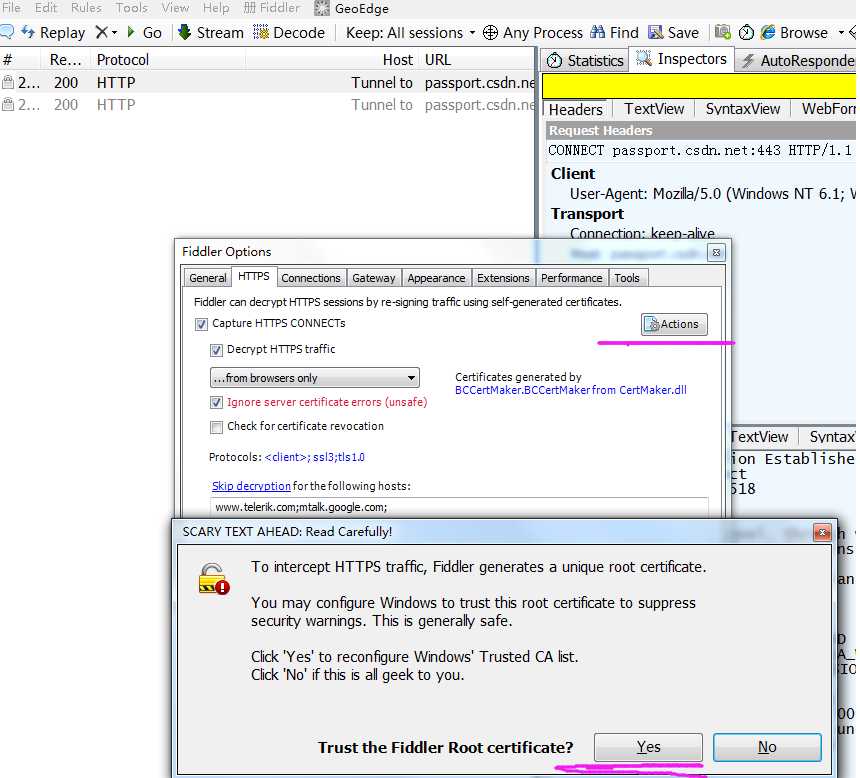The height and width of the screenshot is (778, 860).
Task: Open the request Headers inspector tab
Action: click(576, 109)
